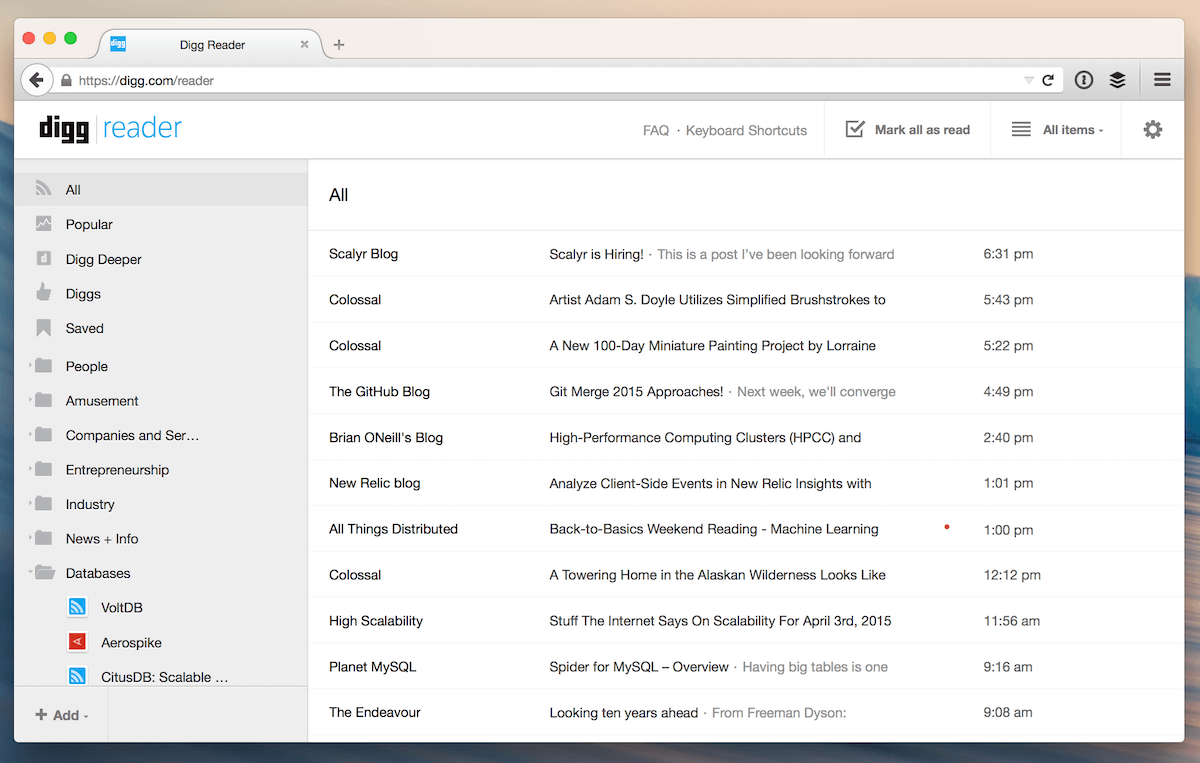Click the High Scalability source name
This screenshot has height=763, width=1200.
(376, 621)
